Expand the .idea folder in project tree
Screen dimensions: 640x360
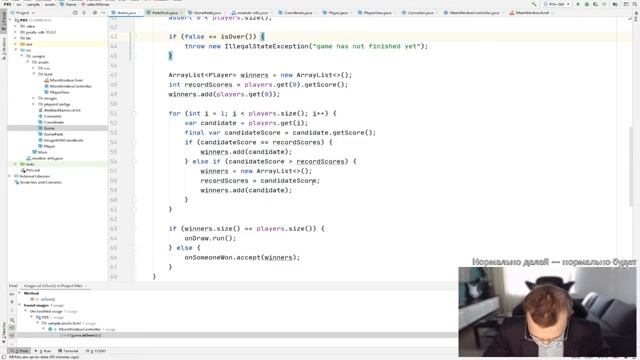(x=16, y=26)
